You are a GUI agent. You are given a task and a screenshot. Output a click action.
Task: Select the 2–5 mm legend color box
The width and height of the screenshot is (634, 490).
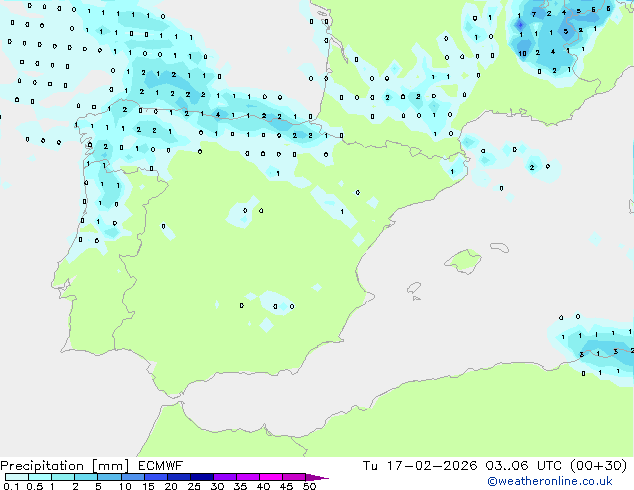point(86,477)
